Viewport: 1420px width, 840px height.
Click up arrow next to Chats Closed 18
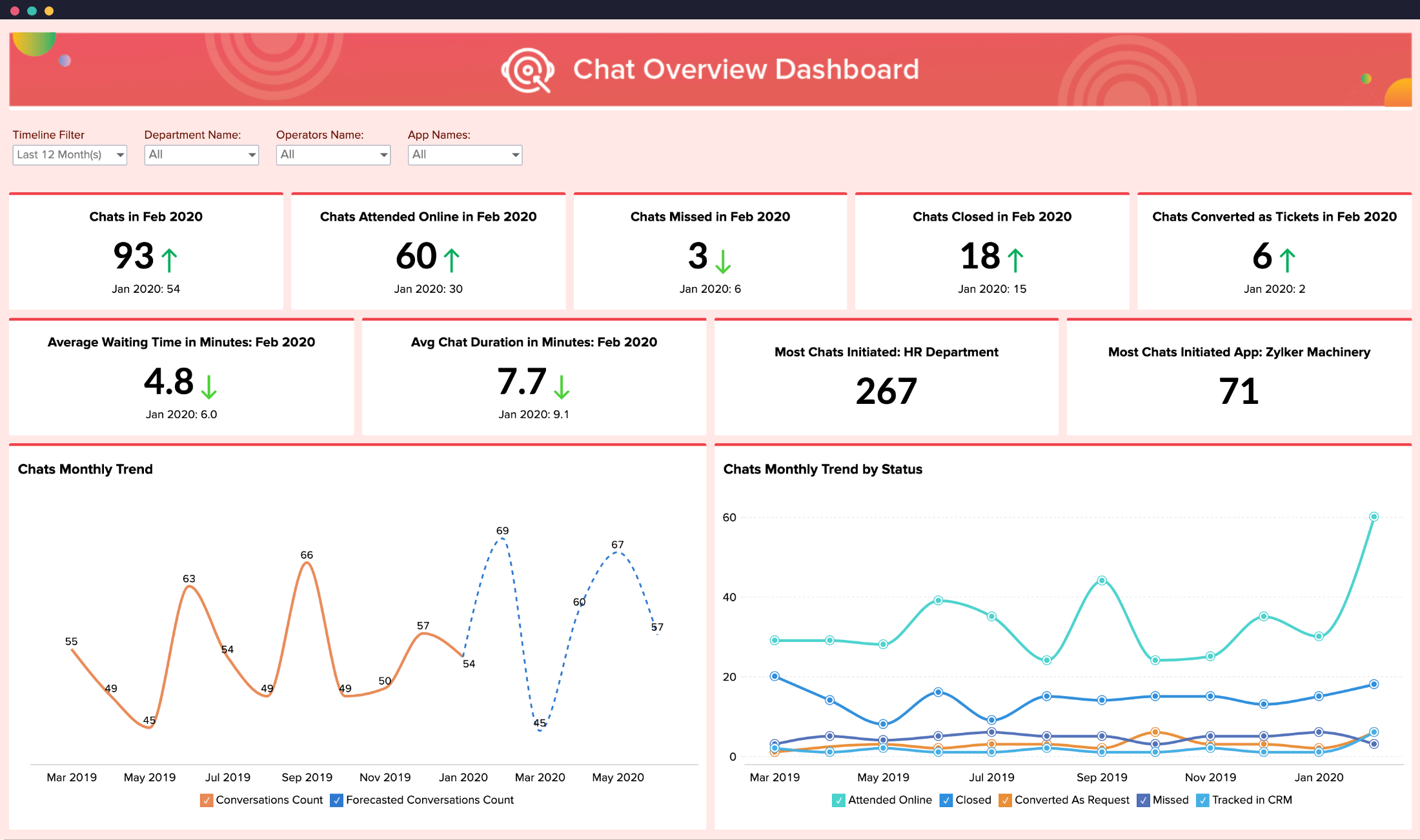[1015, 260]
